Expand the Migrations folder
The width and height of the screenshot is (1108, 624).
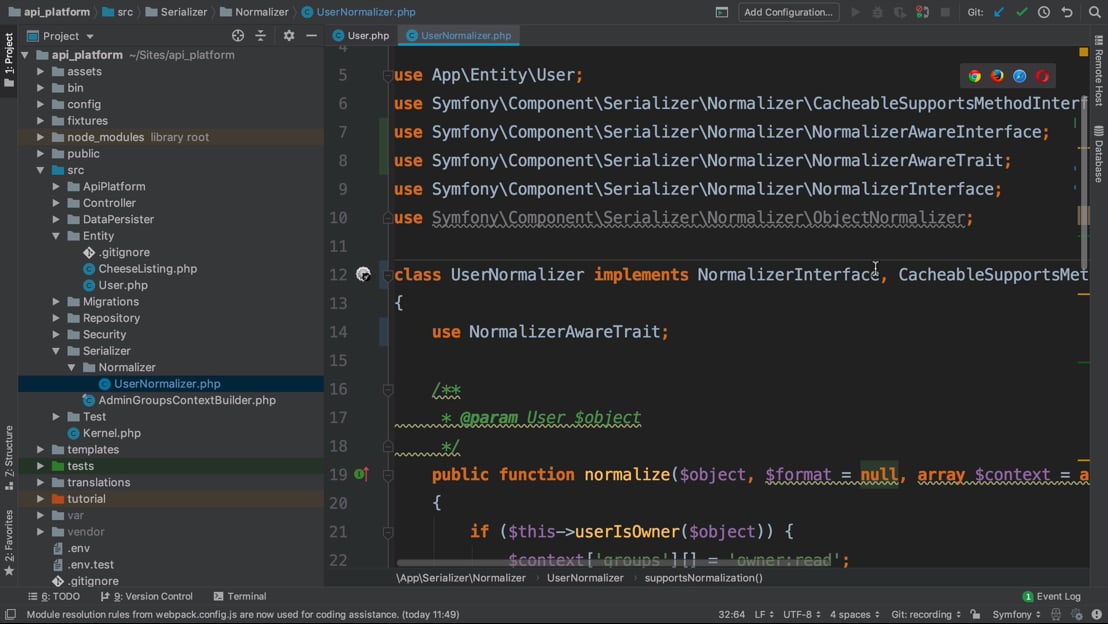[56, 302]
